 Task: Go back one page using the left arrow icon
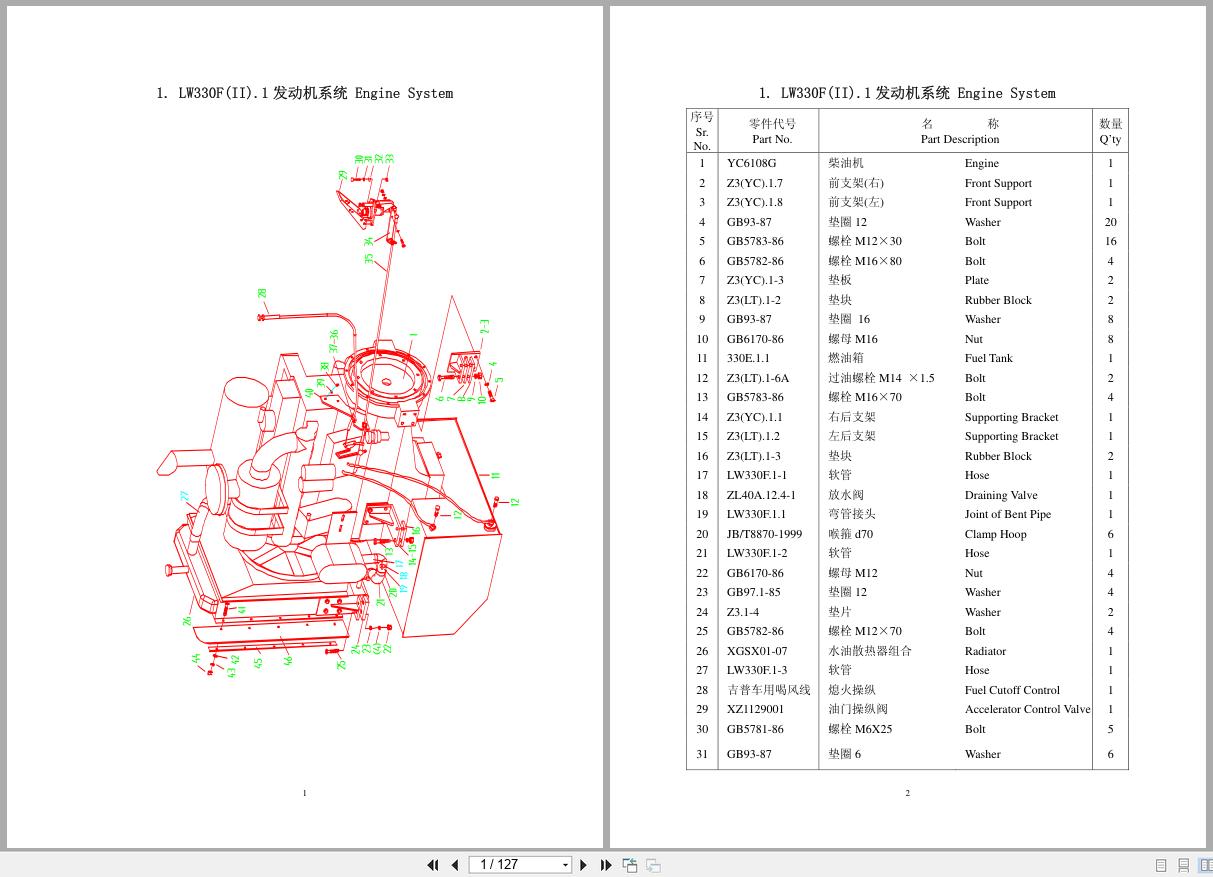click(x=455, y=864)
